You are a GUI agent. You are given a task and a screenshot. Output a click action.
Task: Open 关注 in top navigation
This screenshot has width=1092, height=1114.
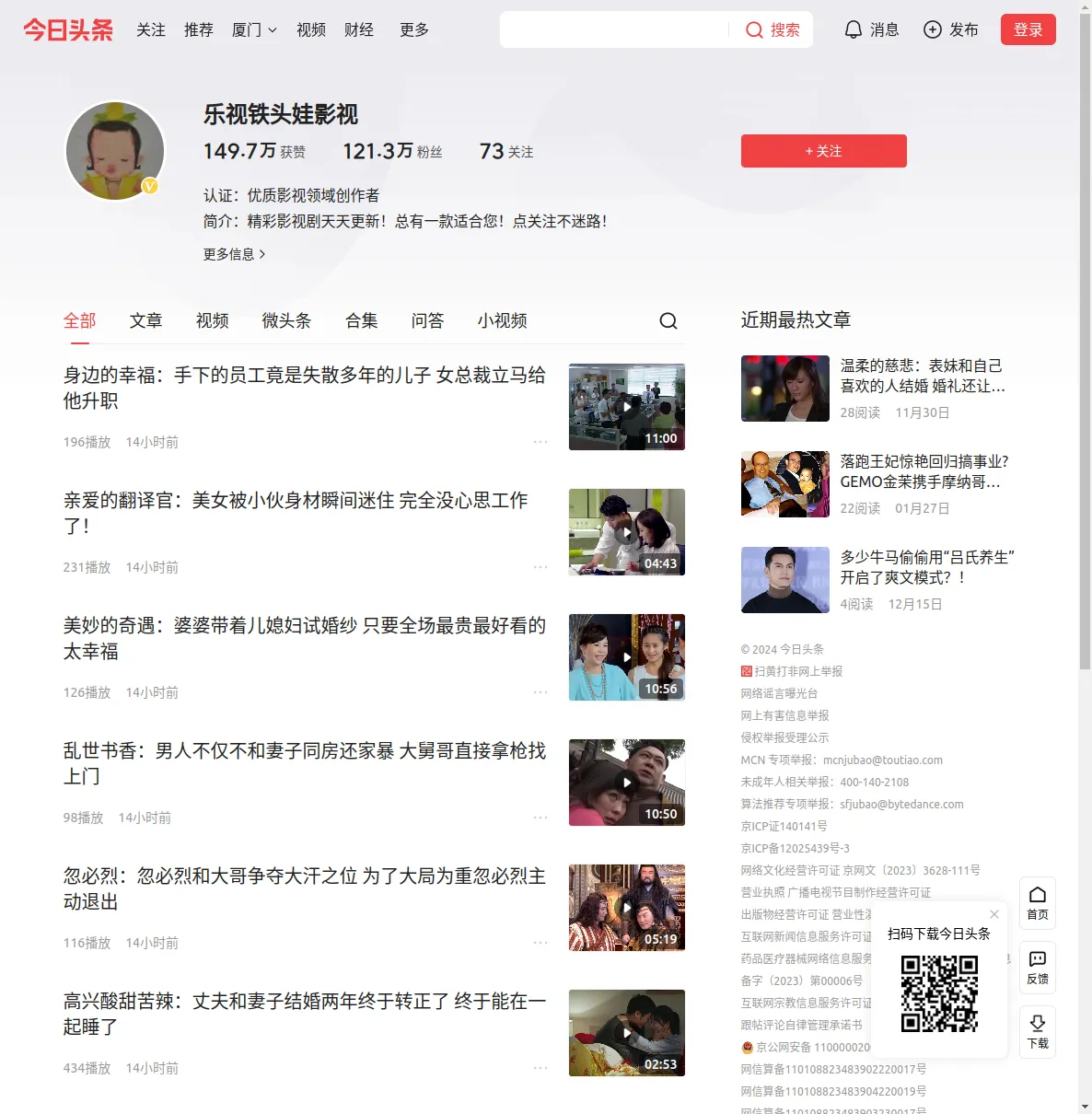tap(151, 29)
